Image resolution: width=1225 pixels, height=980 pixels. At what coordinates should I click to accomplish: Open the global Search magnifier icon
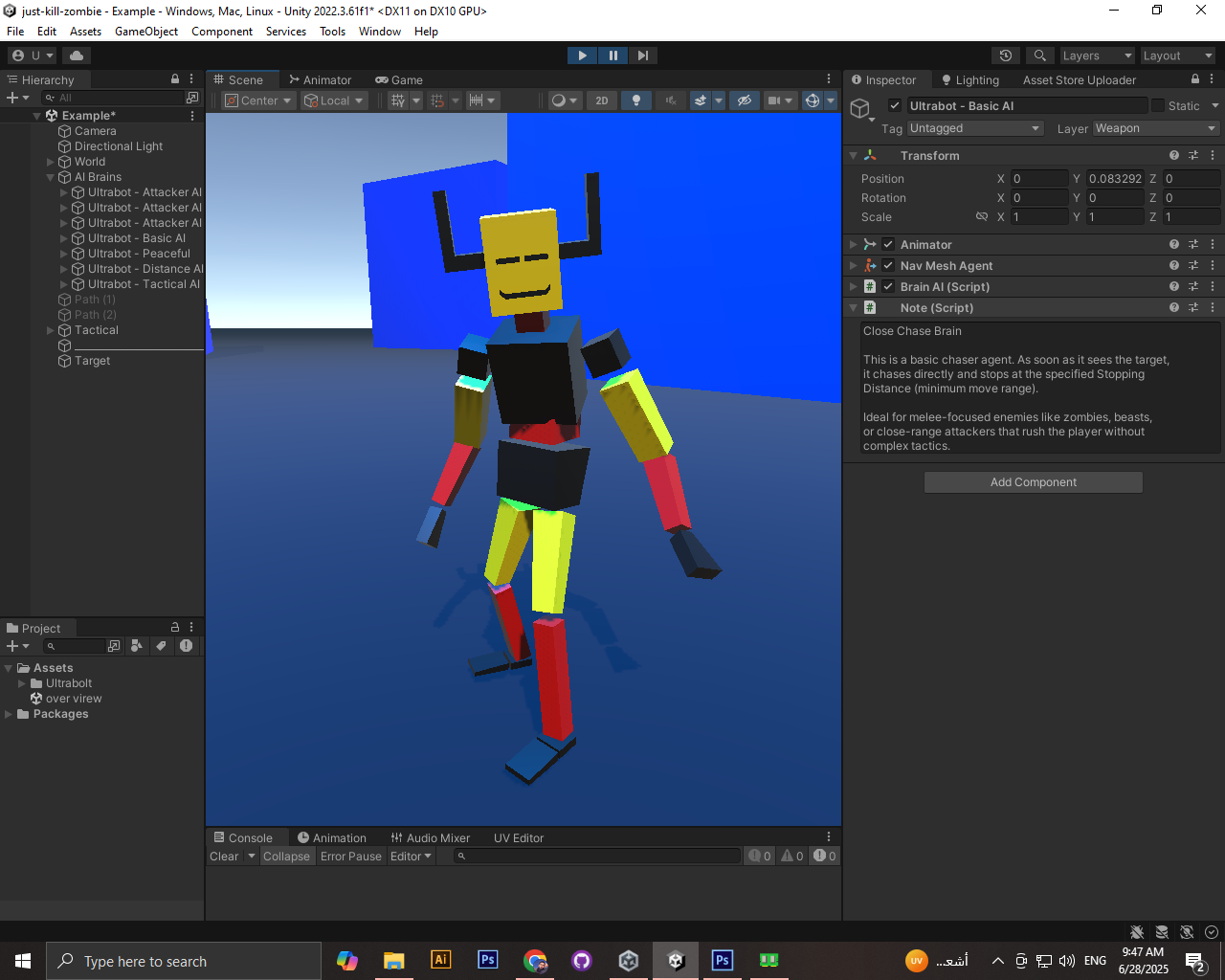click(x=1039, y=56)
